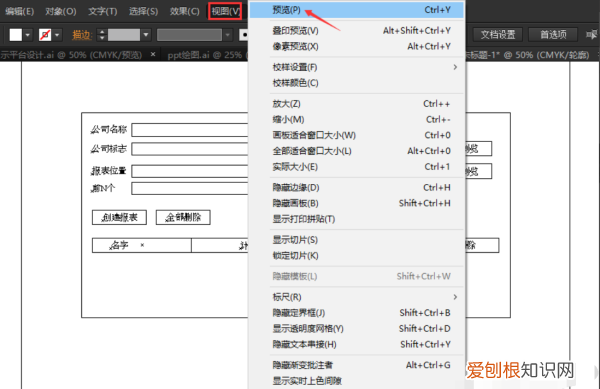Open the 选择(S) menu
Image resolution: width=600 pixels, height=389 pixels.
[x=143, y=11]
